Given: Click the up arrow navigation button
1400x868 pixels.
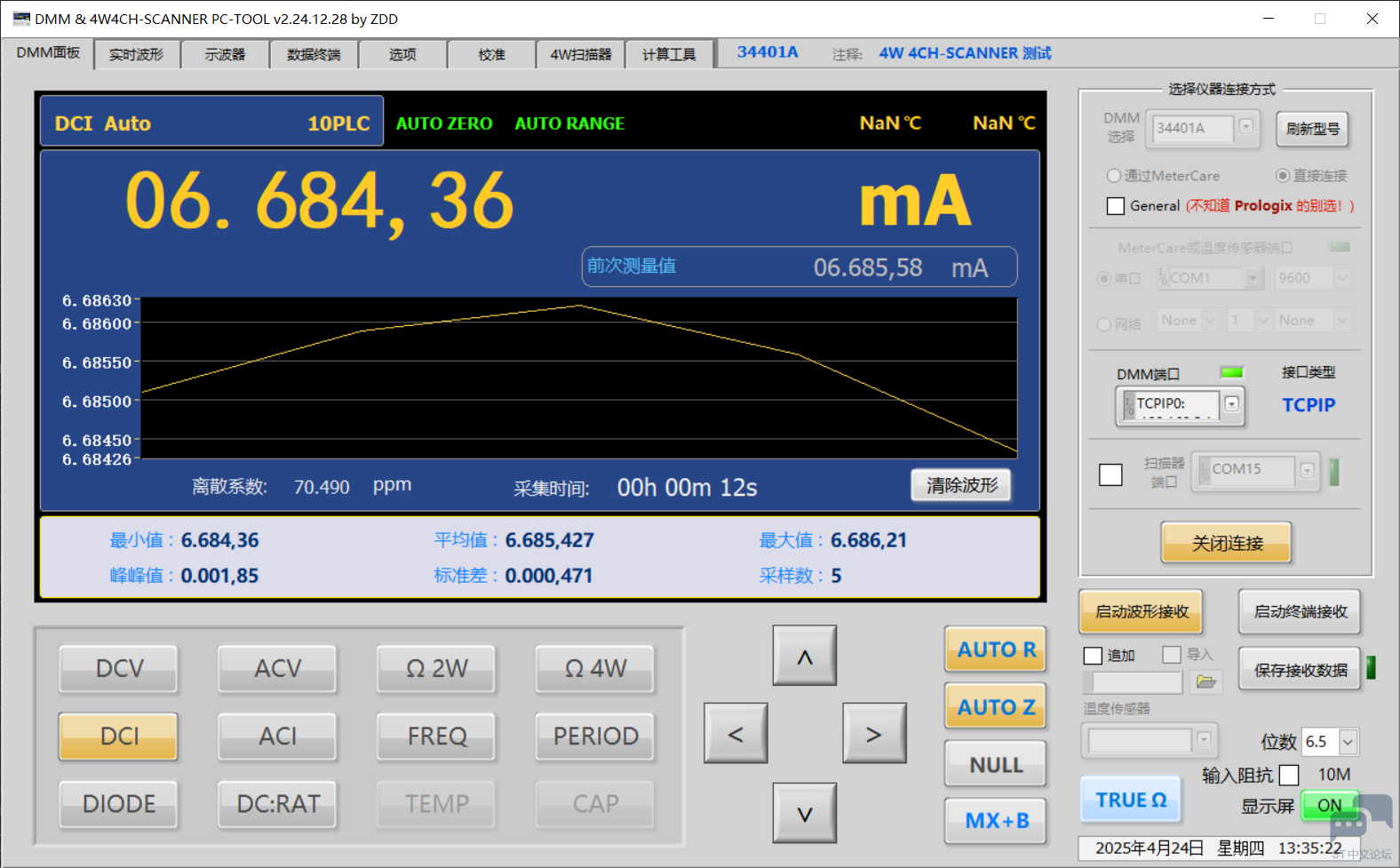Looking at the screenshot, I should point(805,656).
